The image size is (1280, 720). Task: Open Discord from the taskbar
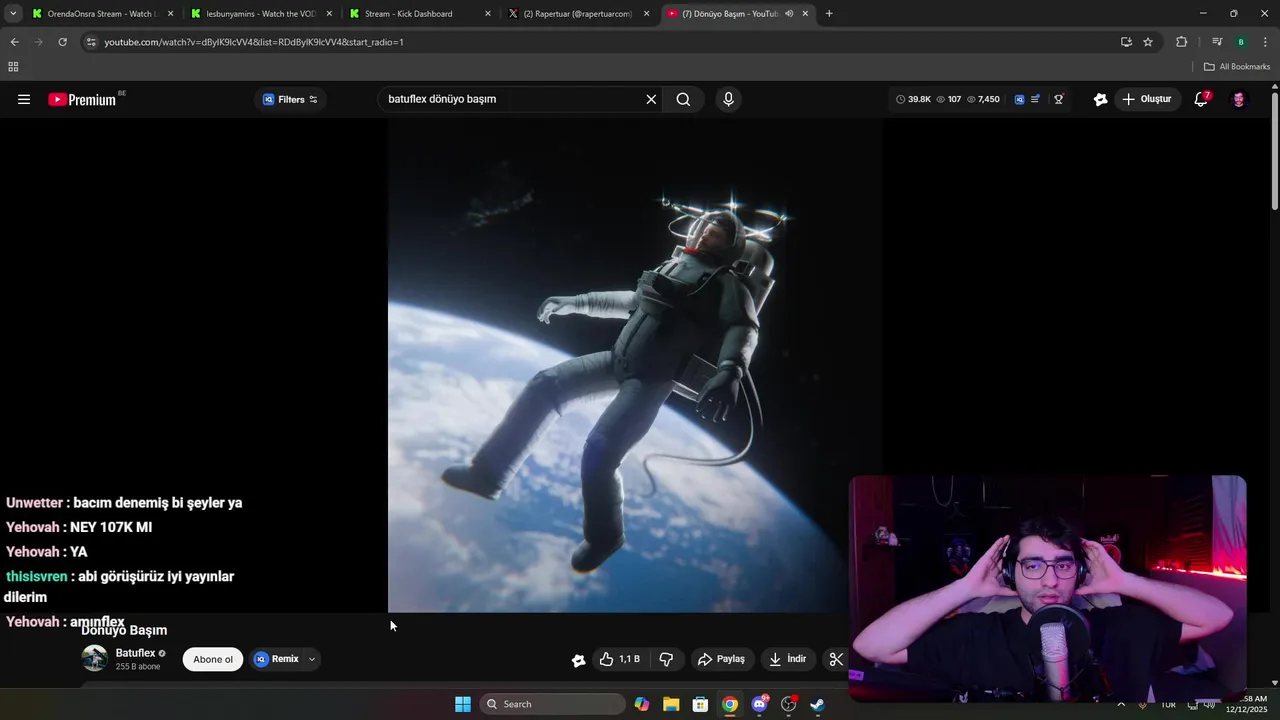pyautogui.click(x=759, y=704)
